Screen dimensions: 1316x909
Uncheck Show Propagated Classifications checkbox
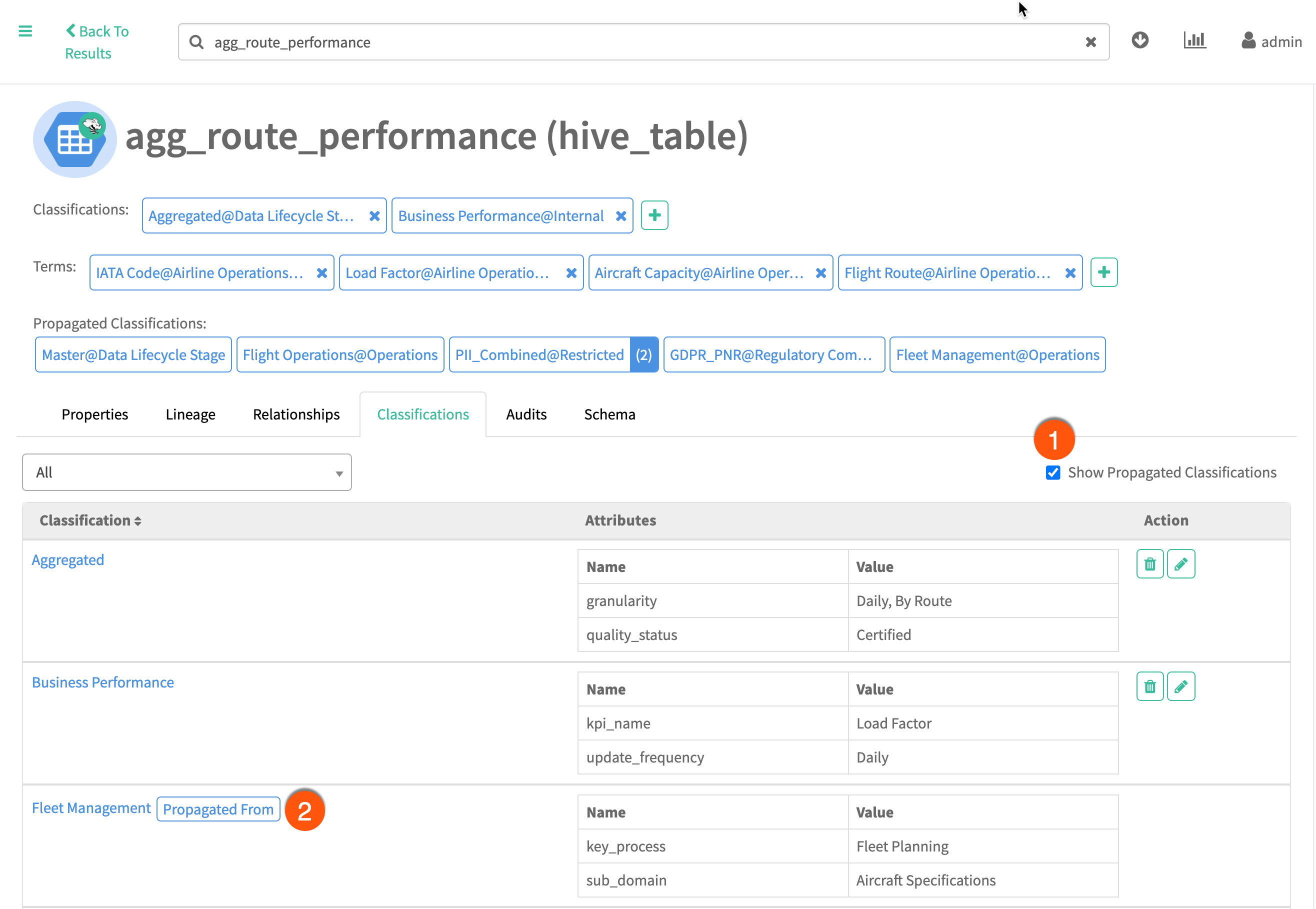(x=1053, y=472)
